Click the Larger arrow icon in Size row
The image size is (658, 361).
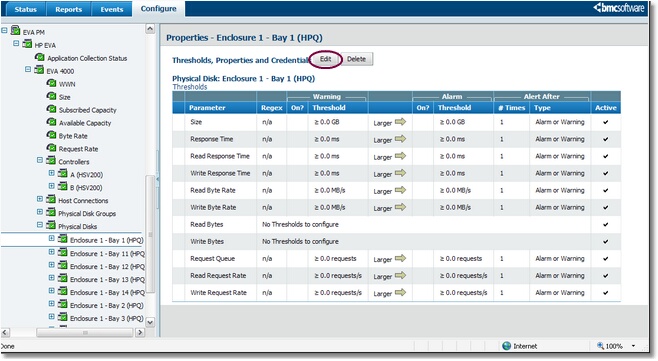400,122
